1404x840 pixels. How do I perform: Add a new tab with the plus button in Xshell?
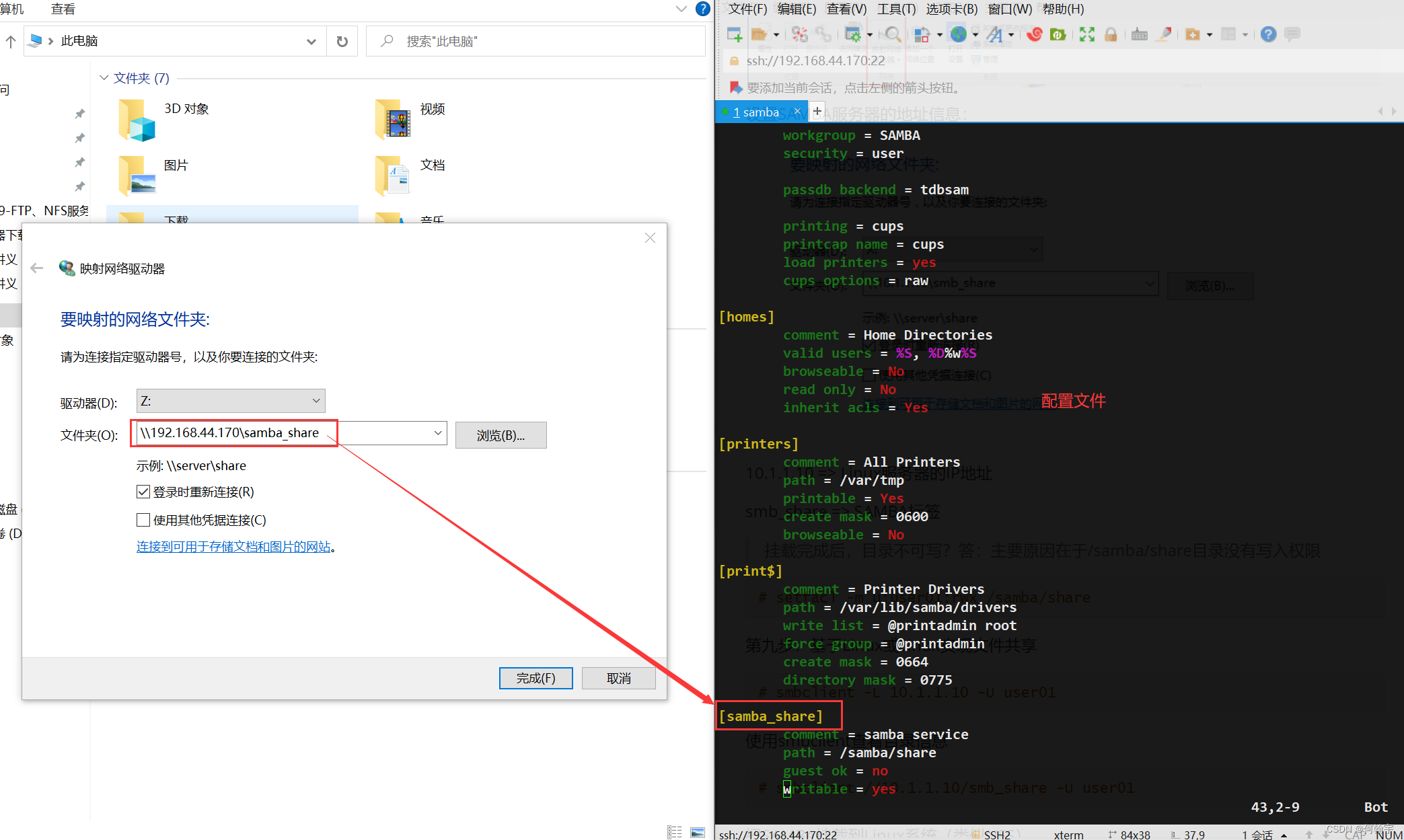[x=817, y=112]
